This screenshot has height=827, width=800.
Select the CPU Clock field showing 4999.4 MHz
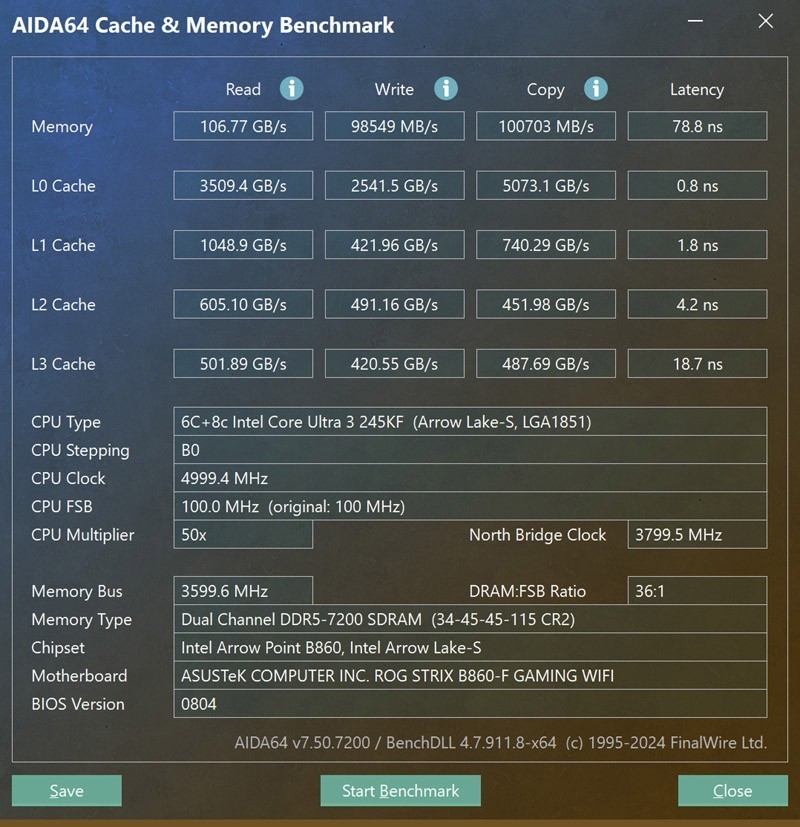click(x=470, y=478)
